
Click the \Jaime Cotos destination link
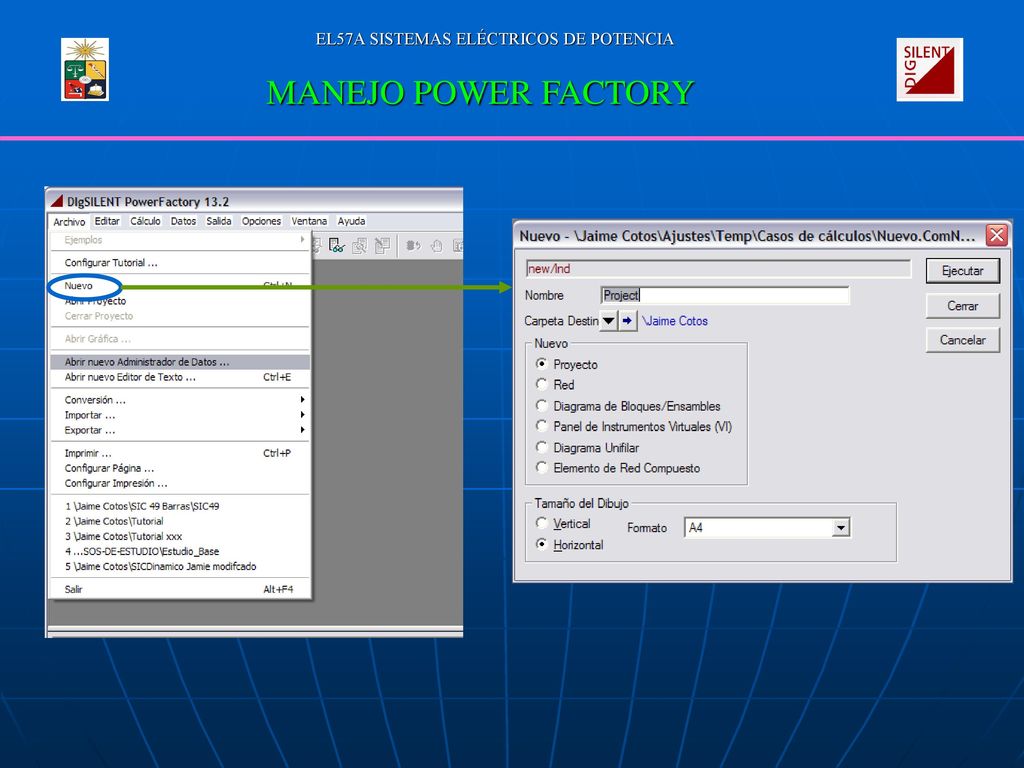click(x=675, y=321)
